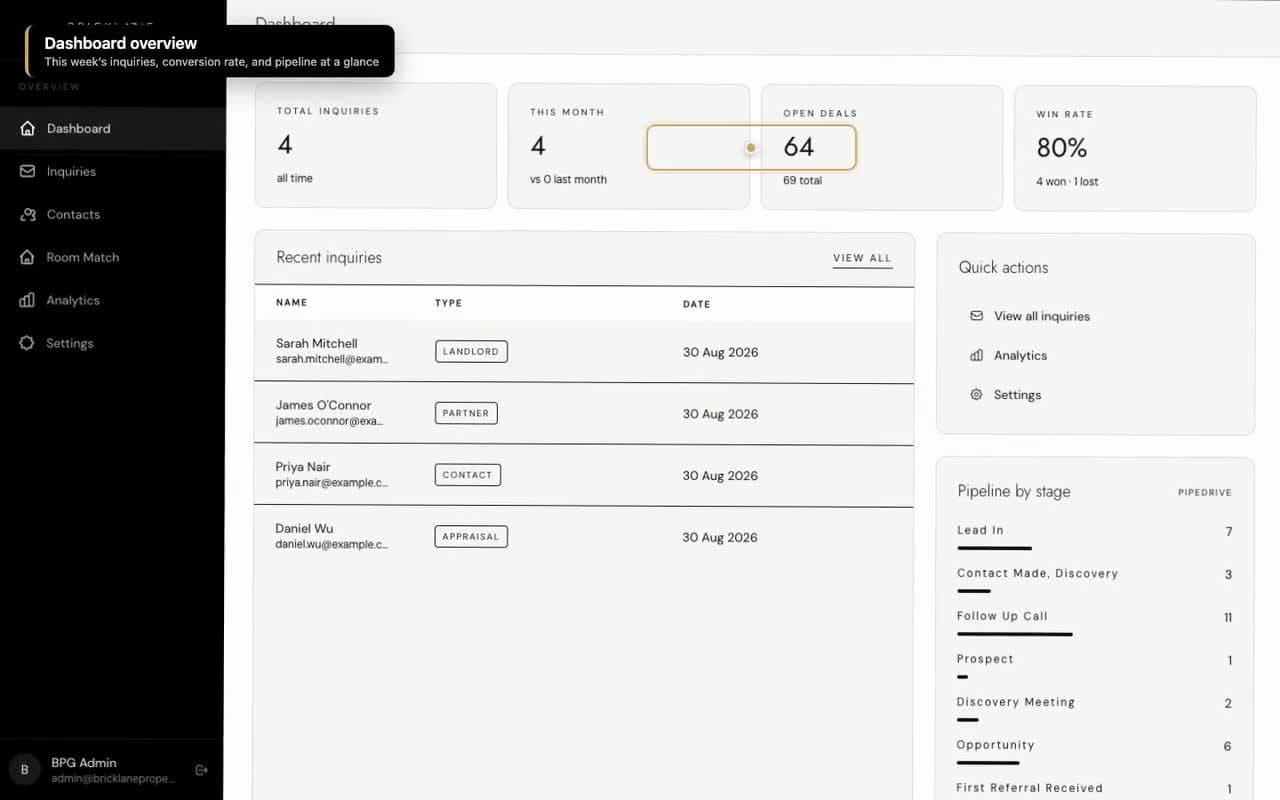Viewport: 1280px width, 800px height.
Task: Click BPG Admin account name
Action: click(84, 762)
